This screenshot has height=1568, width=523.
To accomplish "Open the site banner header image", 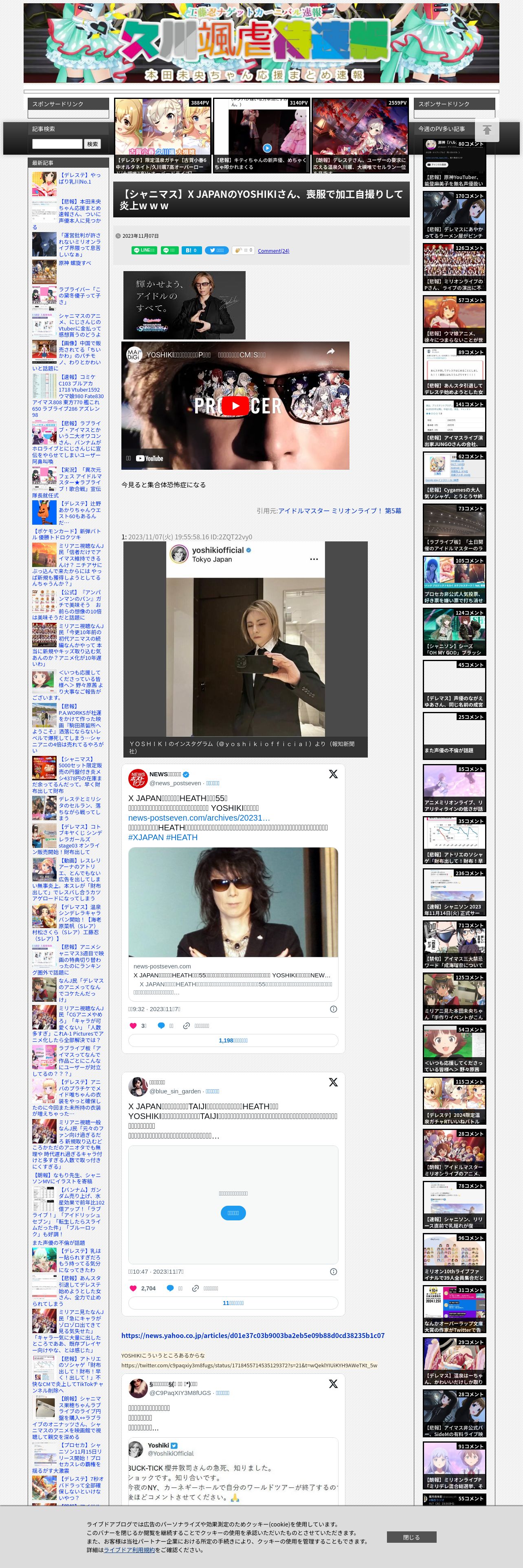I will coord(261,43).
